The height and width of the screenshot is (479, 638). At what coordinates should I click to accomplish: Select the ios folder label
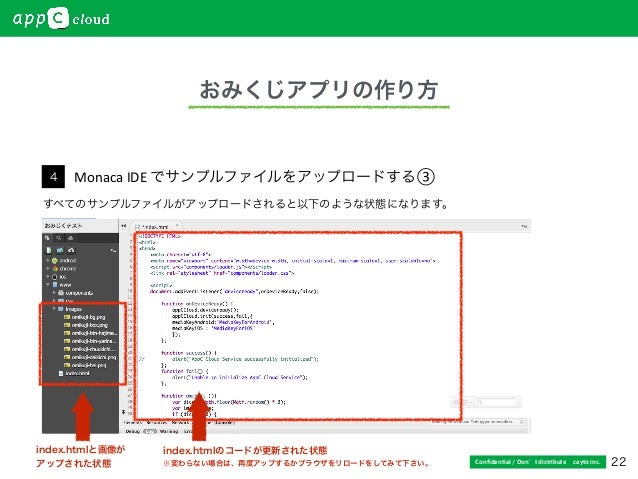[x=63, y=277]
